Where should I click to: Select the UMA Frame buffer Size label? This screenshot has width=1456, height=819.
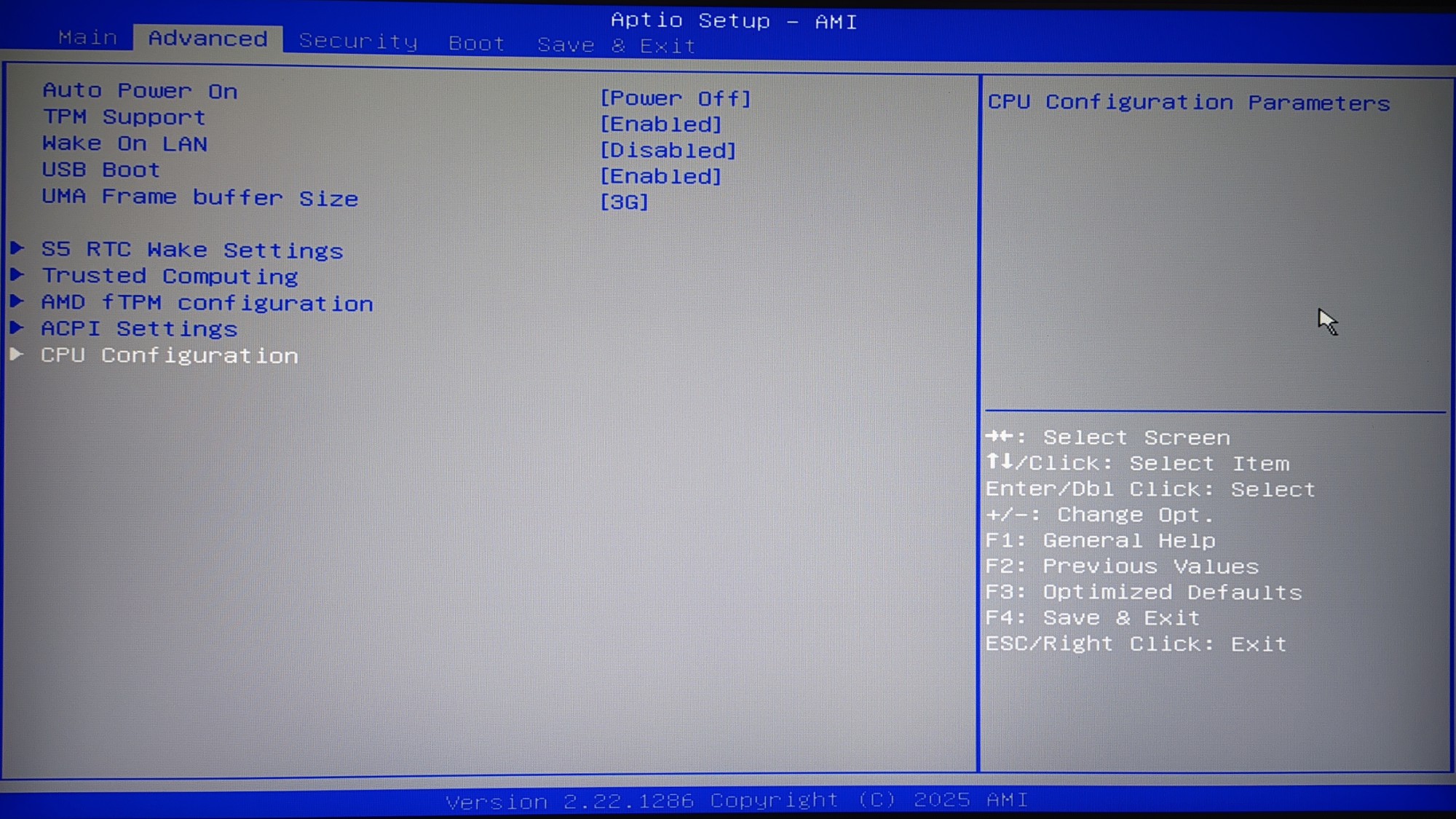199,198
